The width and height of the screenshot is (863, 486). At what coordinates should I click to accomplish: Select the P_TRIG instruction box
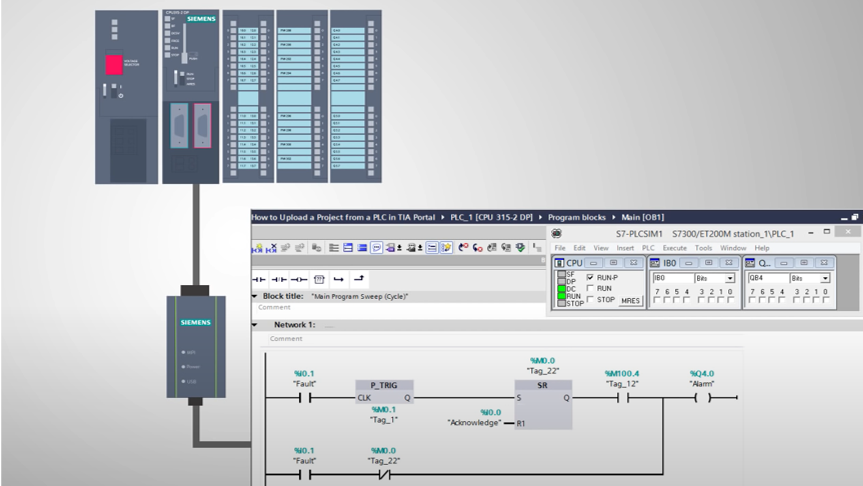tap(384, 392)
